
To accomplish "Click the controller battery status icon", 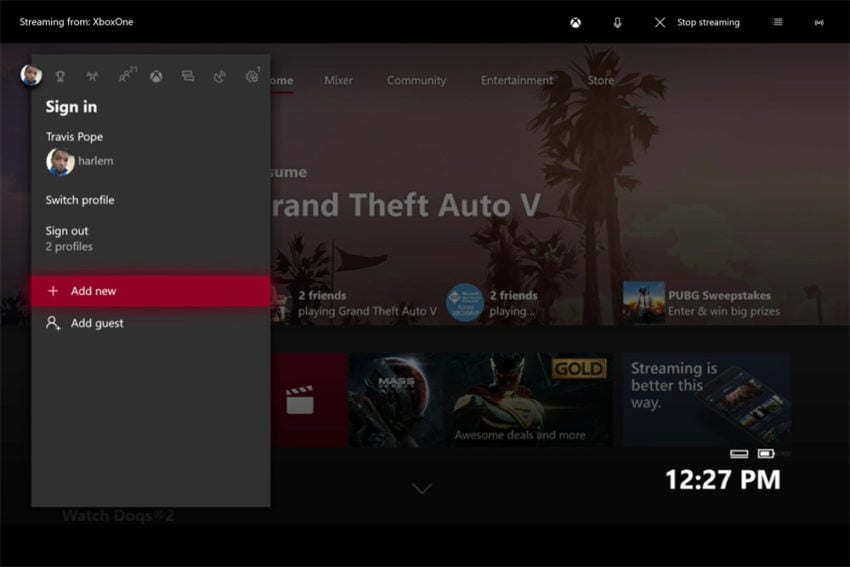I will coord(766,453).
